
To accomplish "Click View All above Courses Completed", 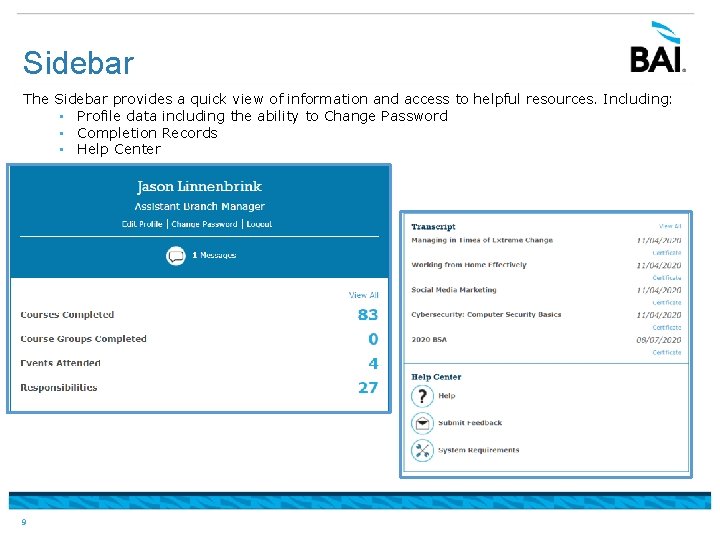I will tap(364, 295).
